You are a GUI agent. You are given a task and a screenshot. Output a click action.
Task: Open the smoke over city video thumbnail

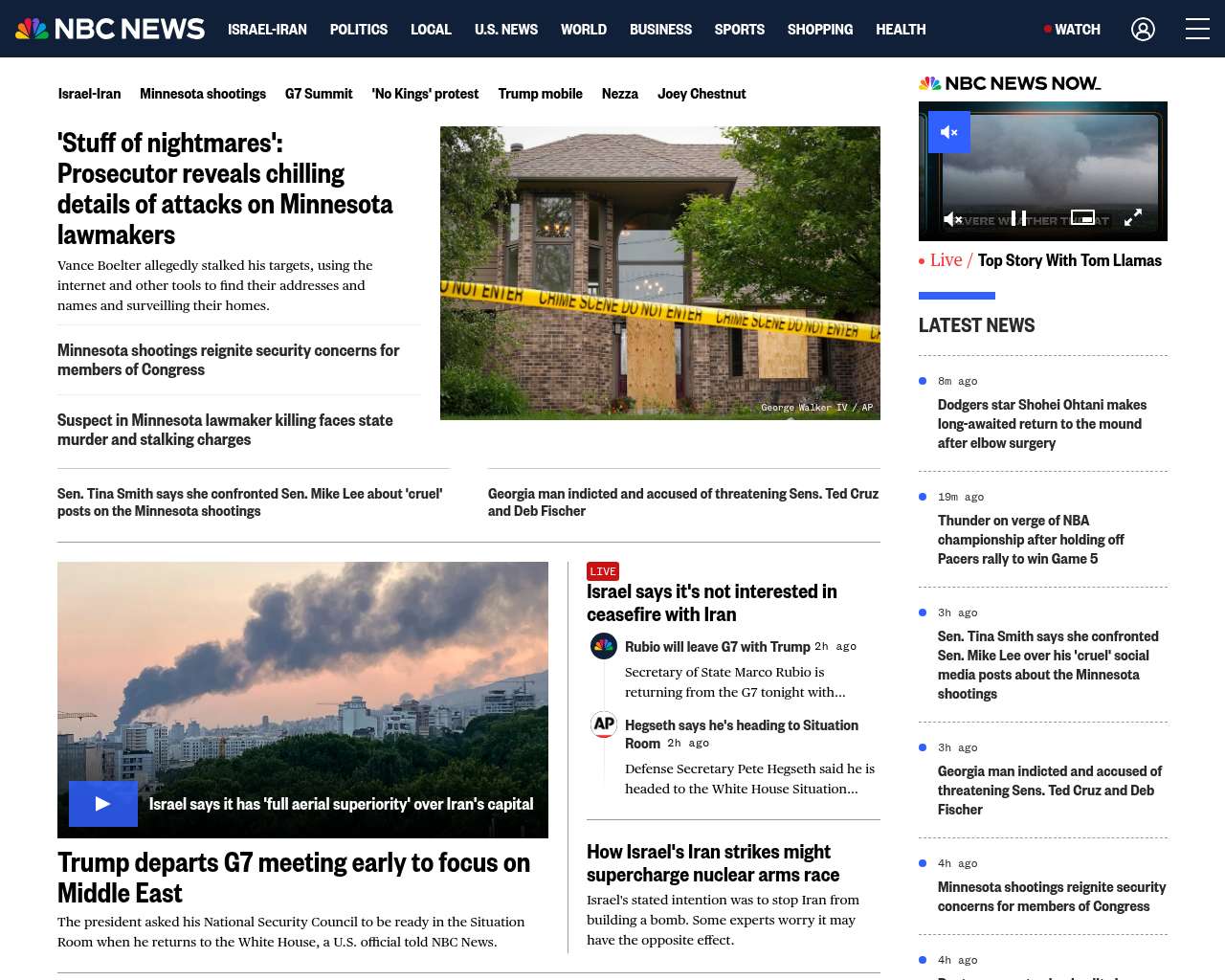pos(302,700)
